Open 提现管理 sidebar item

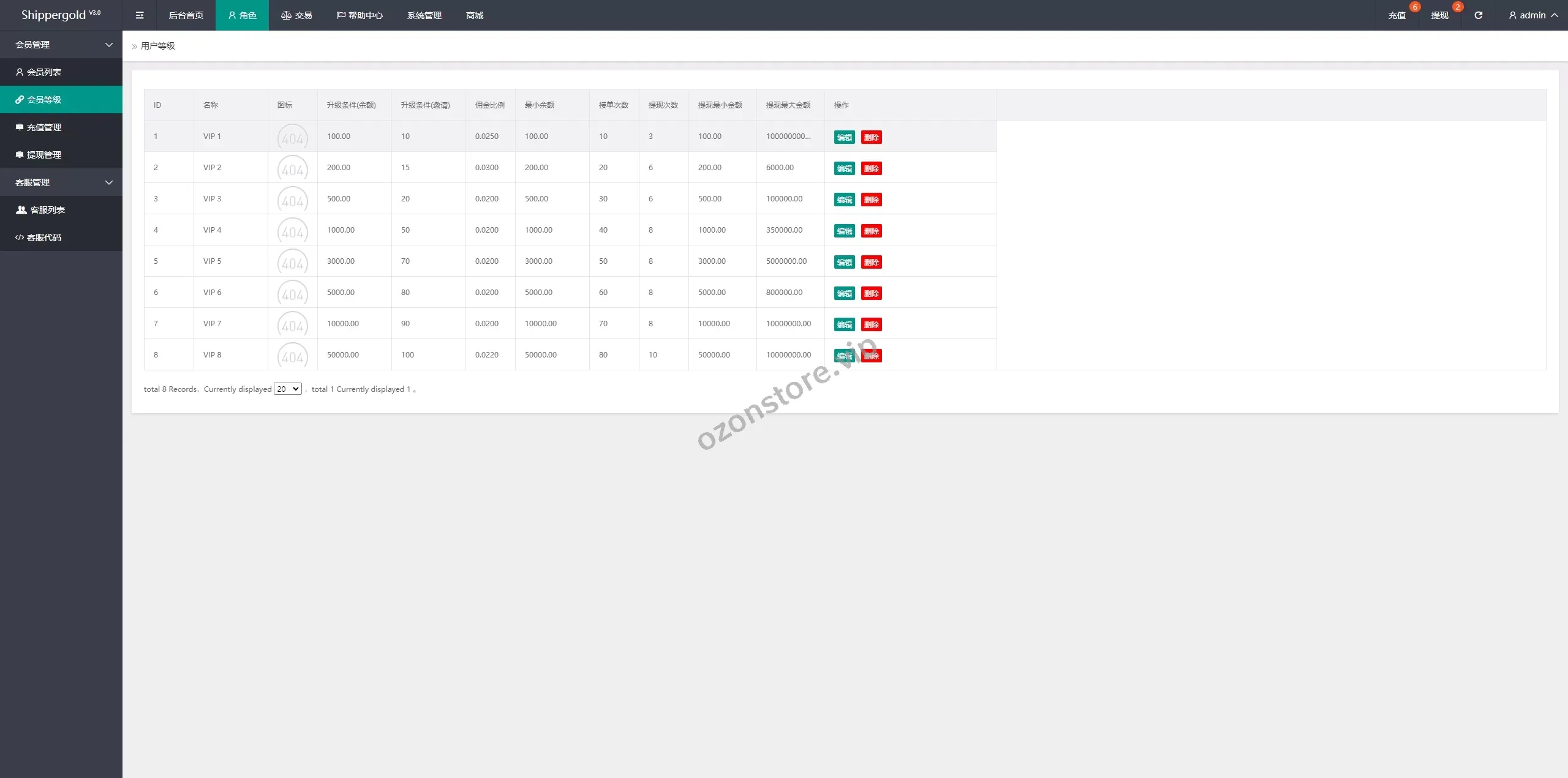click(x=43, y=155)
